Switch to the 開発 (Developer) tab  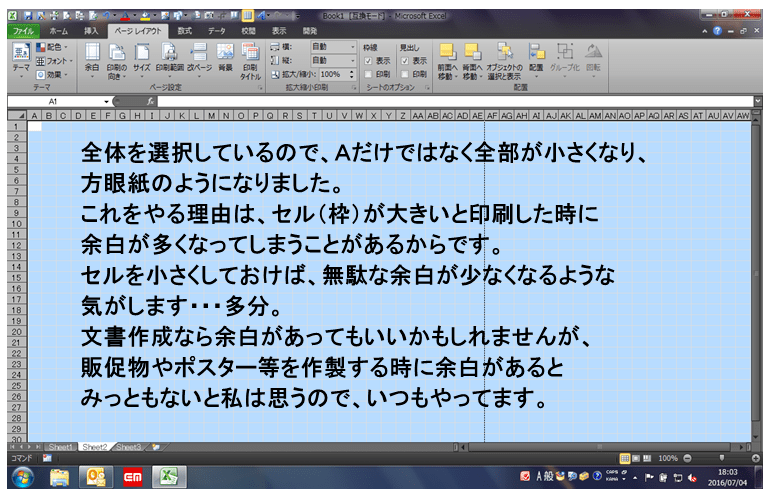[x=310, y=31]
